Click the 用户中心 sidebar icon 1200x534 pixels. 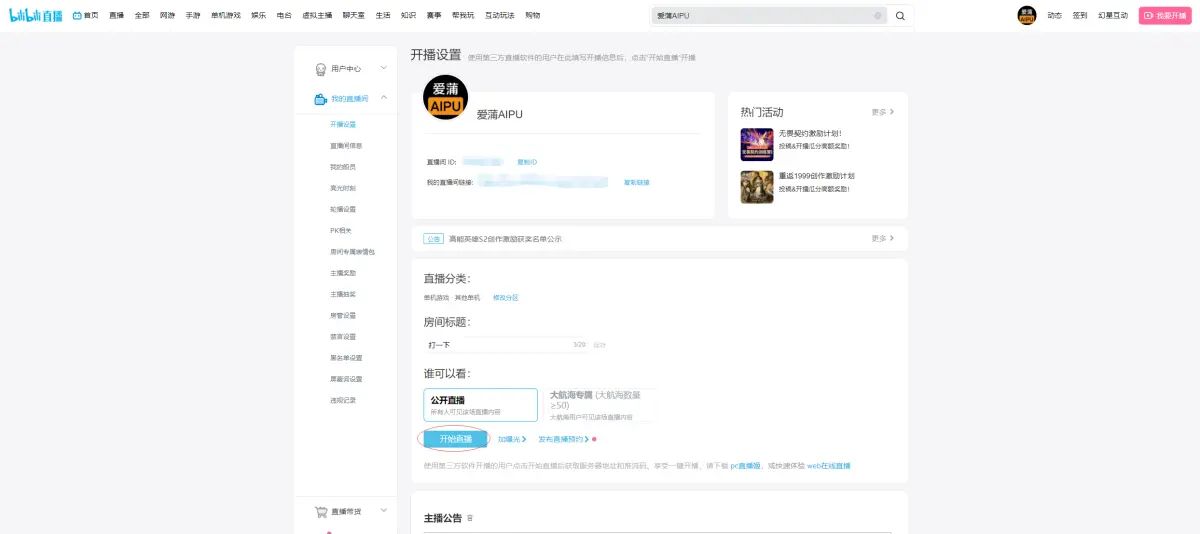pyautogui.click(x=320, y=69)
